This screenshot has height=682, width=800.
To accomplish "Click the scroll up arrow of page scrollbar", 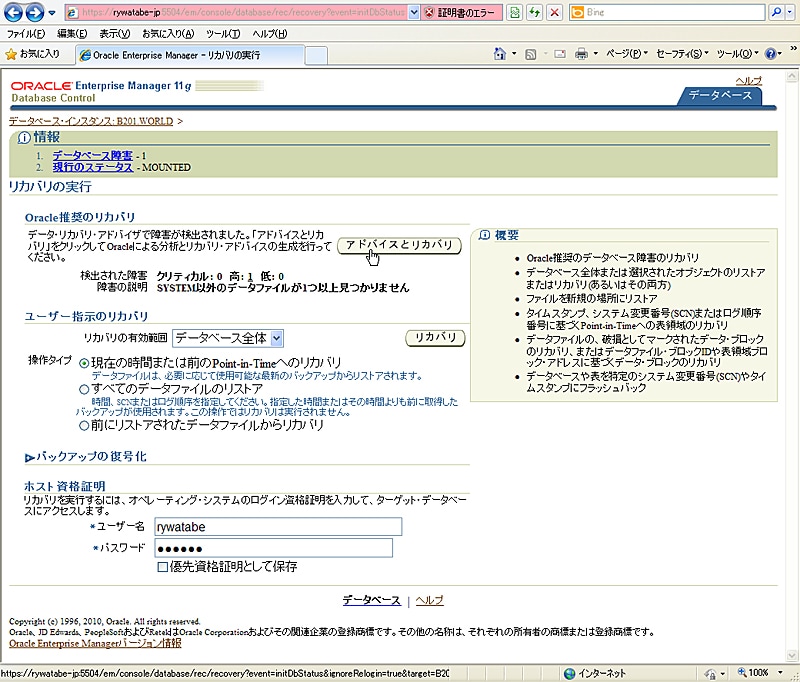I will 792,77.
